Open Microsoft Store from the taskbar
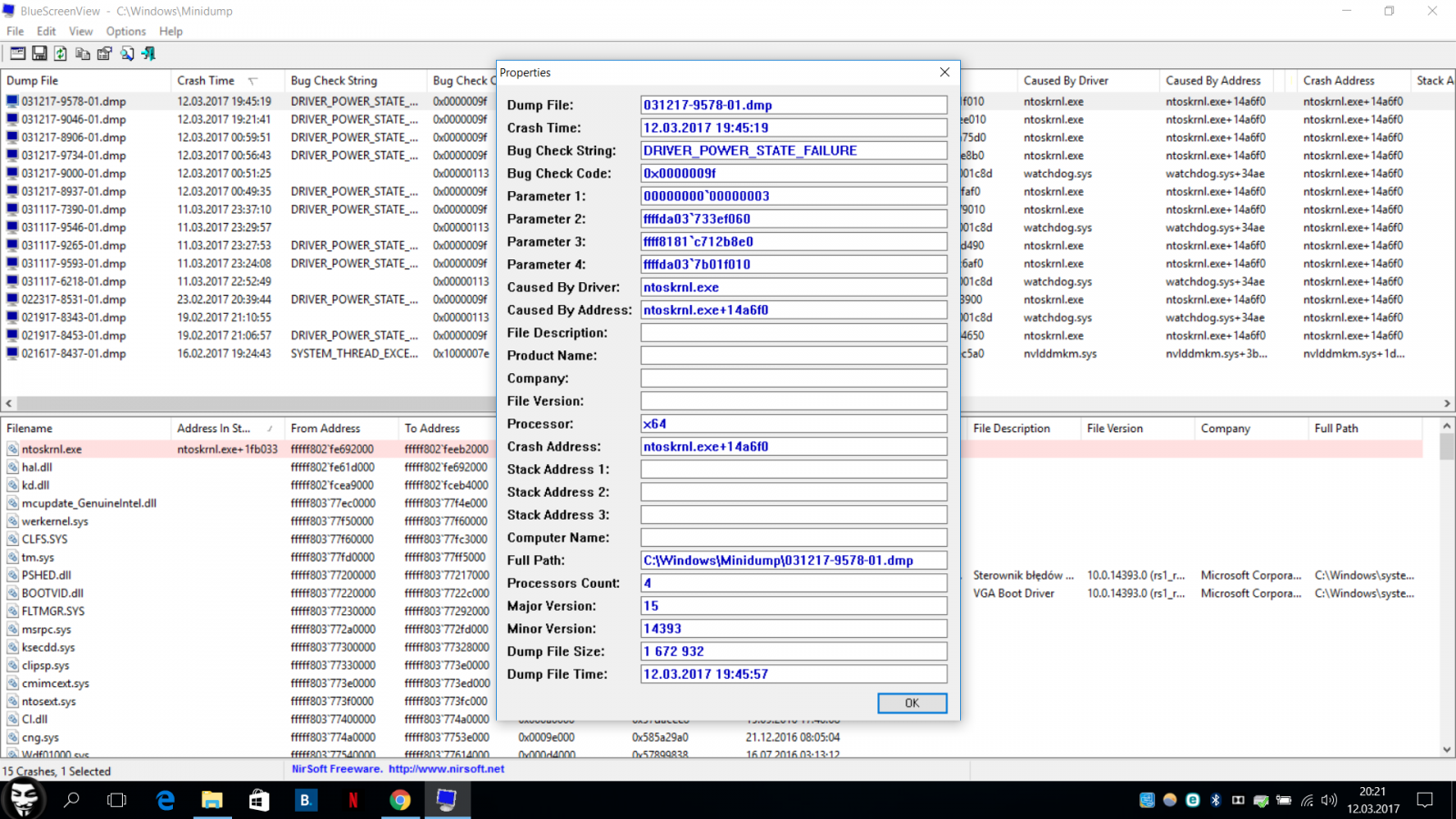This screenshot has height=819, width=1456. 259,800
